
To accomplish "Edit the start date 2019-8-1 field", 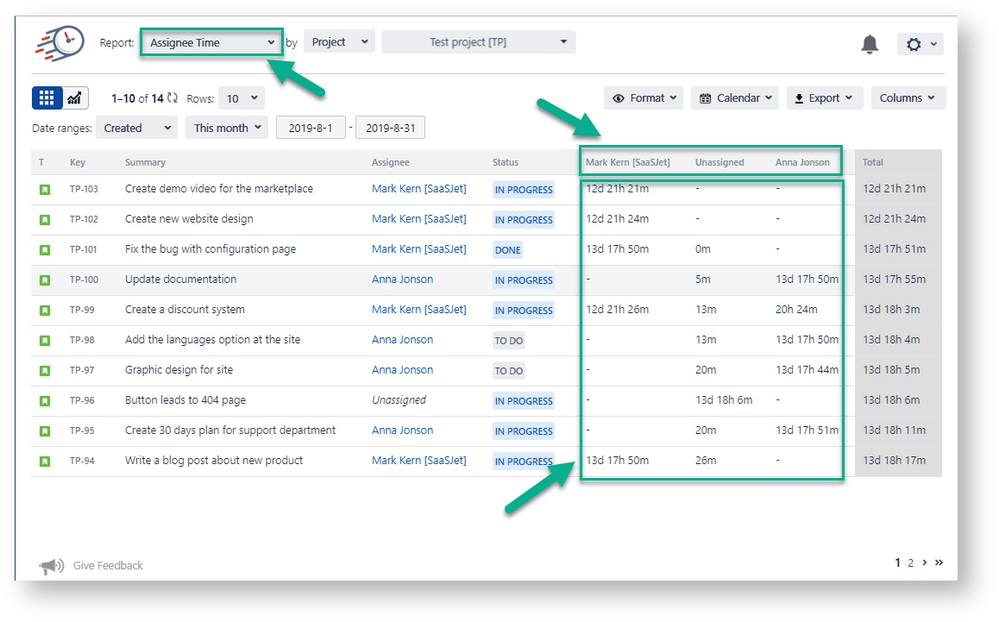I will [310, 127].
